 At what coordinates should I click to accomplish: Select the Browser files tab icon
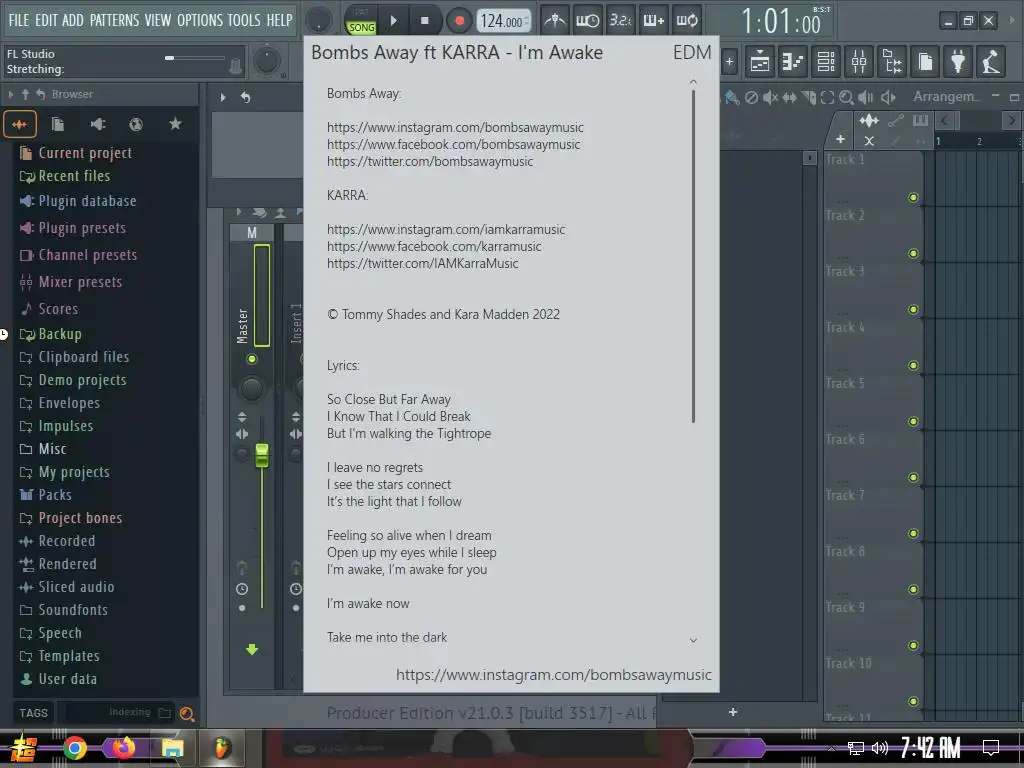pyautogui.click(x=57, y=124)
